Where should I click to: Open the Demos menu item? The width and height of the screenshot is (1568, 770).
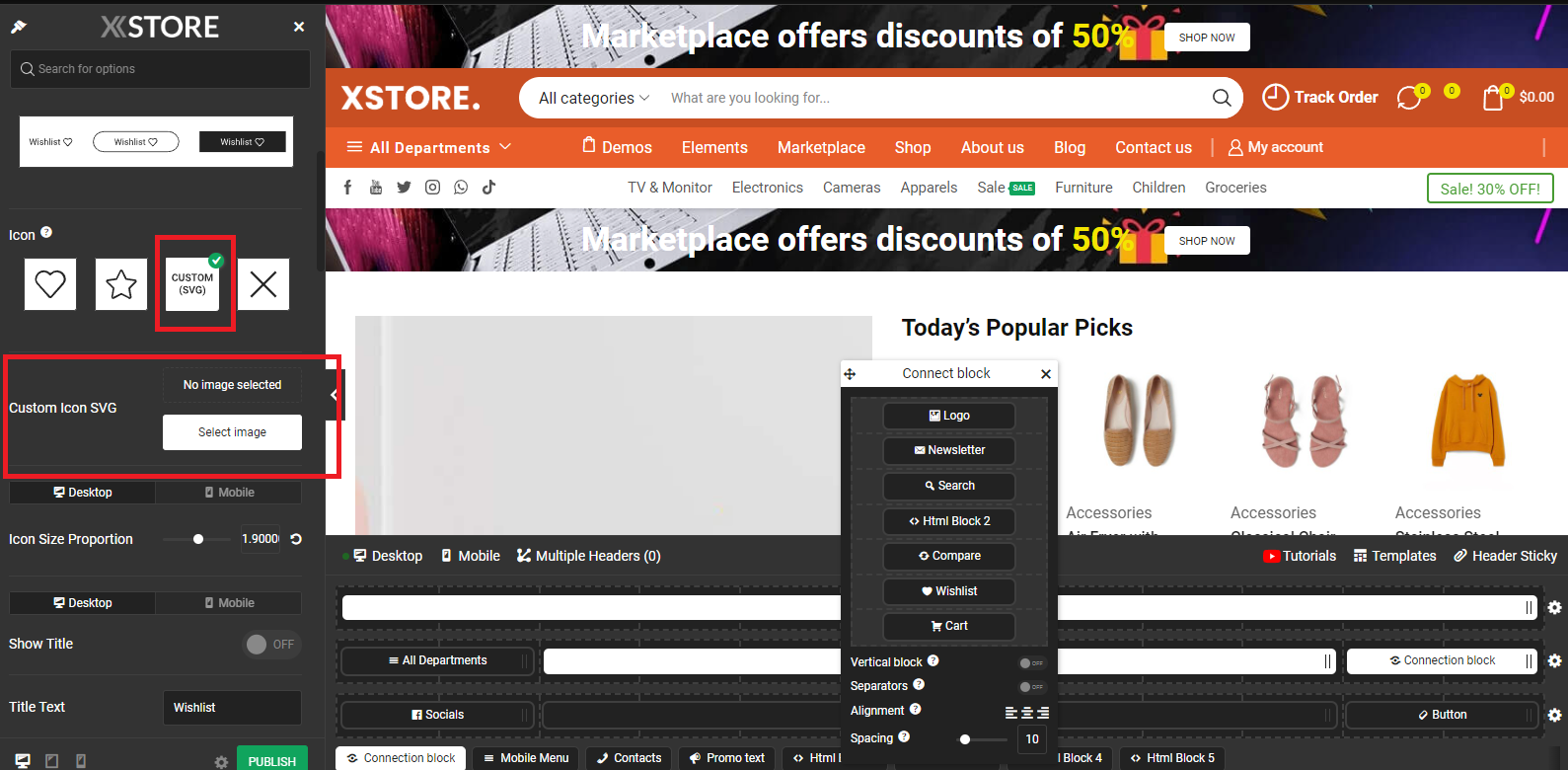[617, 147]
